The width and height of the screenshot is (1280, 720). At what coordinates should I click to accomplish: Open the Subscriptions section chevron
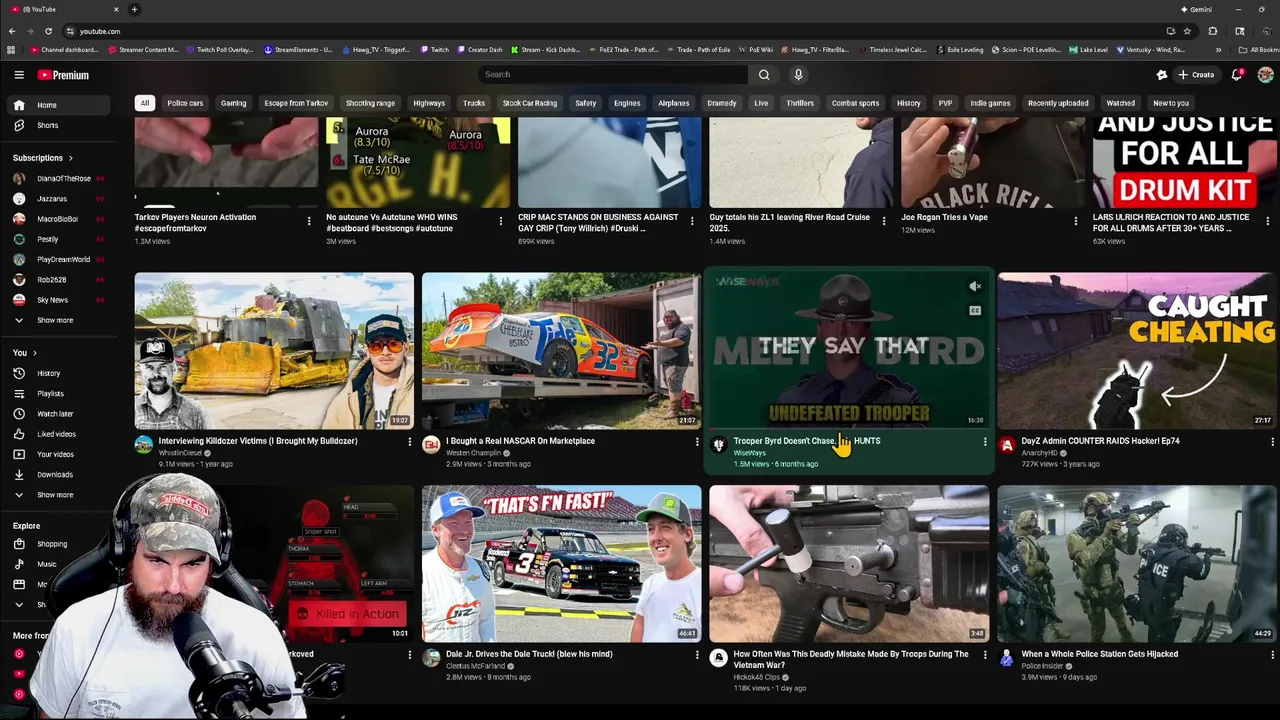pyautogui.click(x=70, y=158)
